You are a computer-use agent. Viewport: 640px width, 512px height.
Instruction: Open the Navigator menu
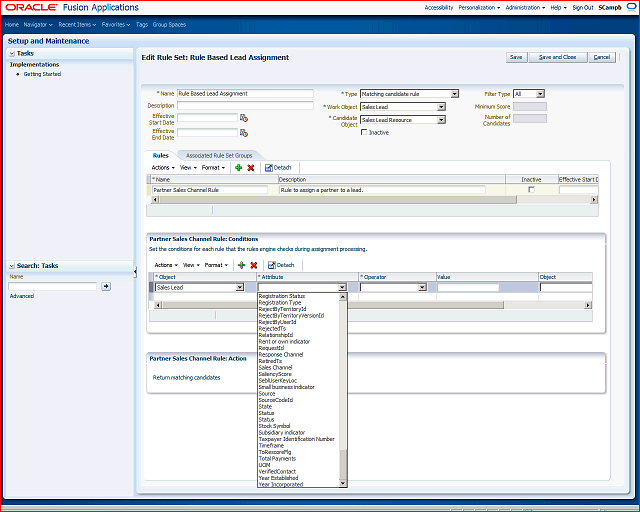click(x=38, y=24)
